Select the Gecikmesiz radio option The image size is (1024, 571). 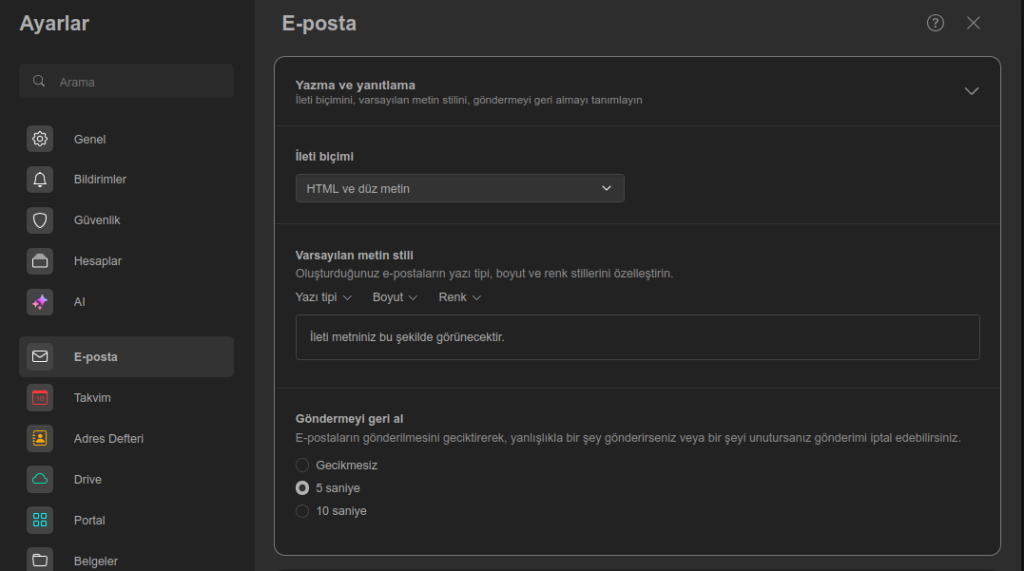point(303,465)
